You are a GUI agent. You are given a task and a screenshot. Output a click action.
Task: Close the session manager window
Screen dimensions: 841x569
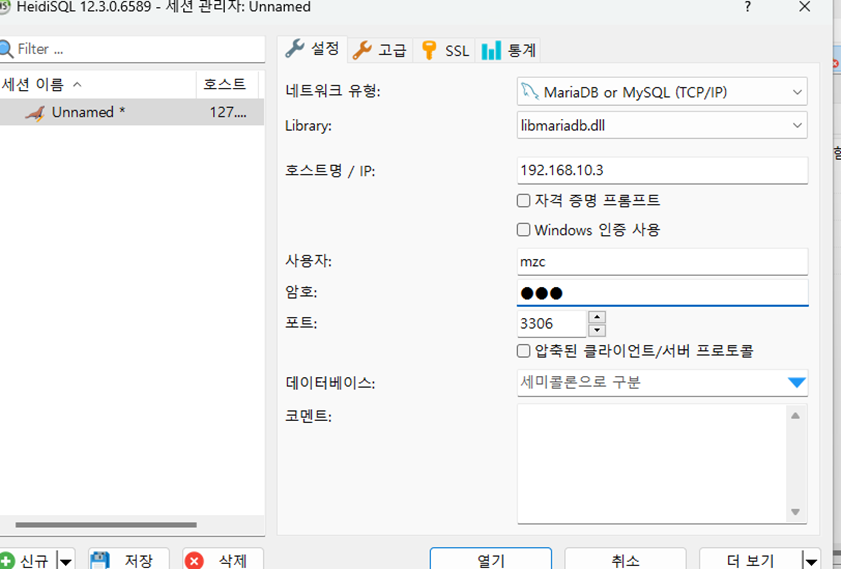(805, 7)
